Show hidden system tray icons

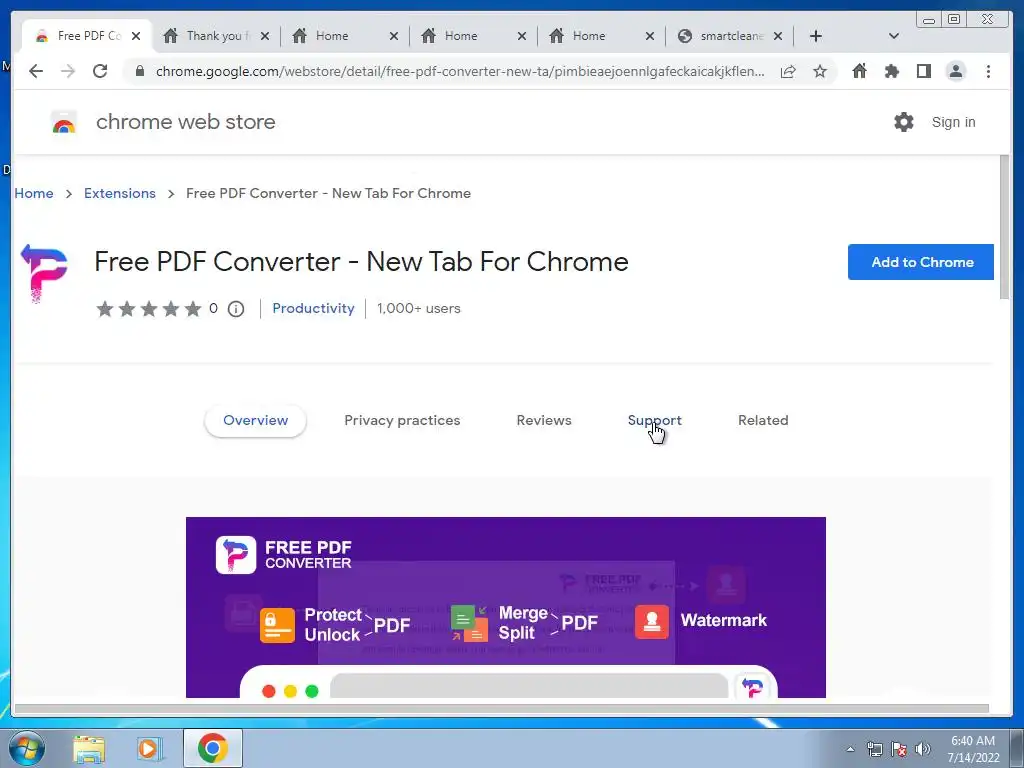click(x=850, y=749)
